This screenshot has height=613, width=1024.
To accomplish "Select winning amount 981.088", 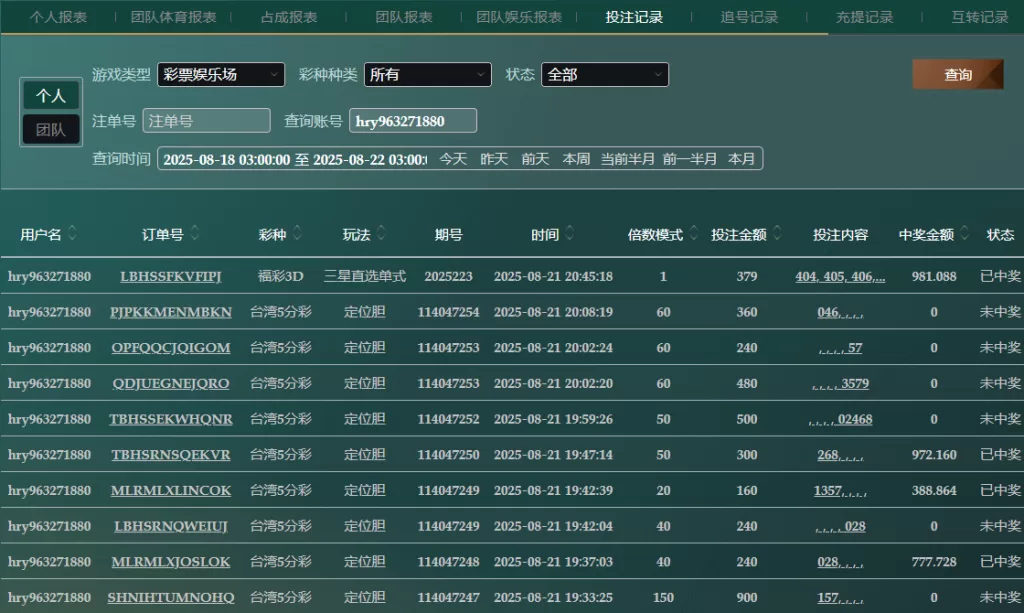I will pos(934,276).
